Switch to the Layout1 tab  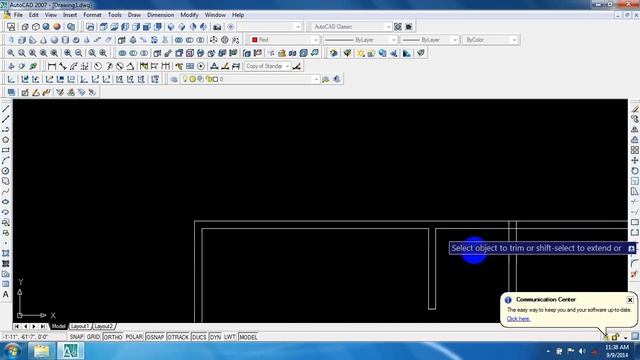click(80, 327)
